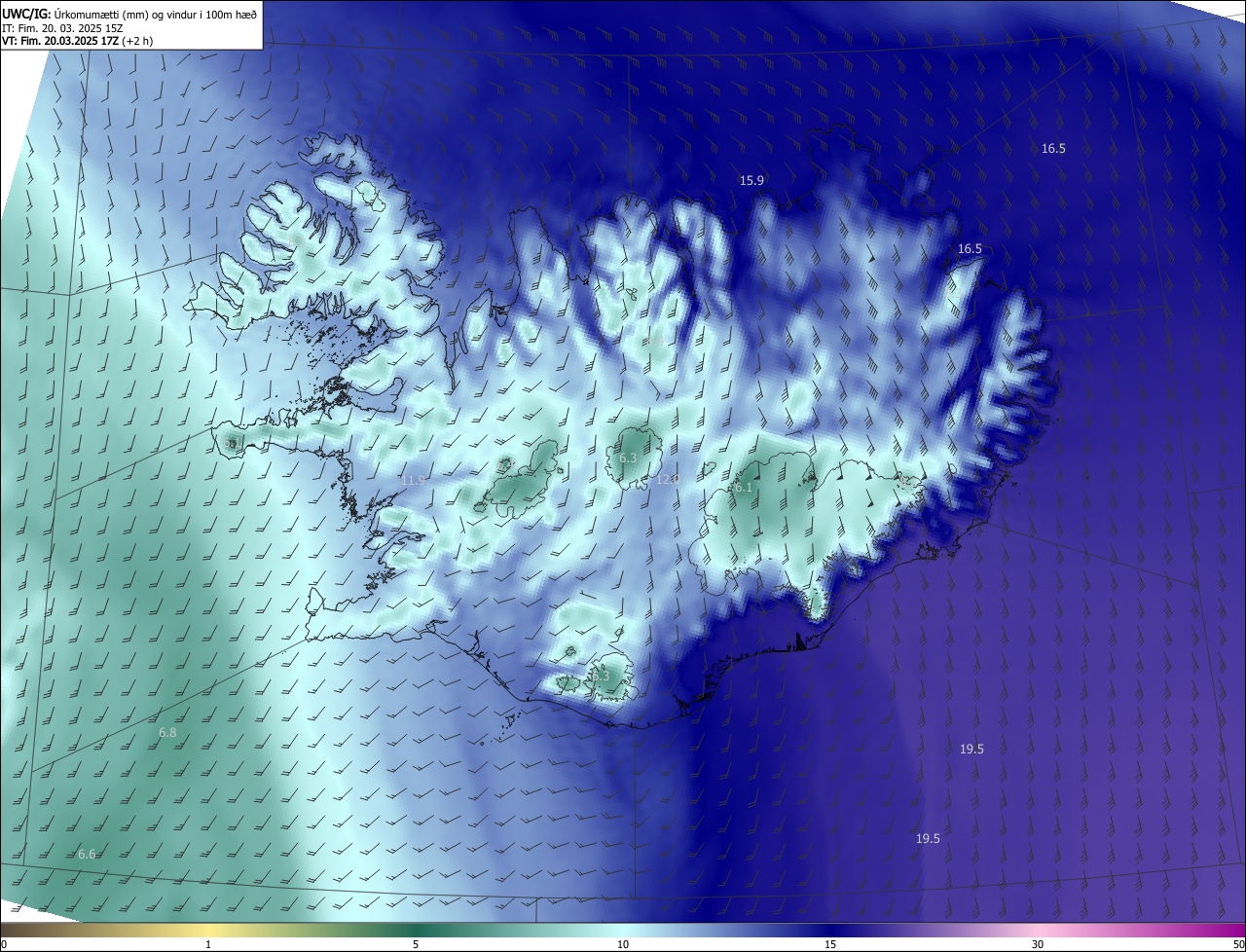Click the 15.9 value north of Iceland
Image resolution: width=1246 pixels, height=952 pixels.
coord(751,181)
